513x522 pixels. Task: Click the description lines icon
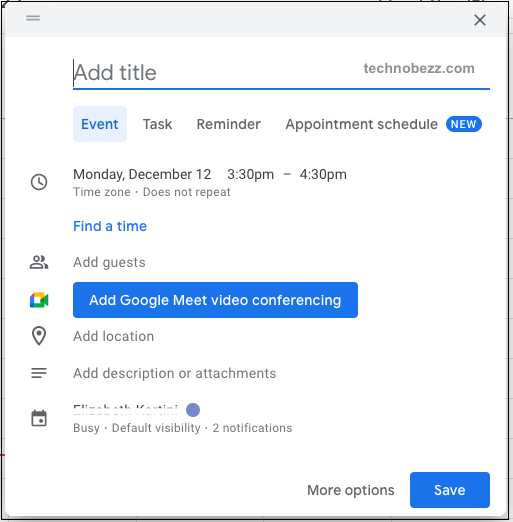pyautogui.click(x=39, y=373)
